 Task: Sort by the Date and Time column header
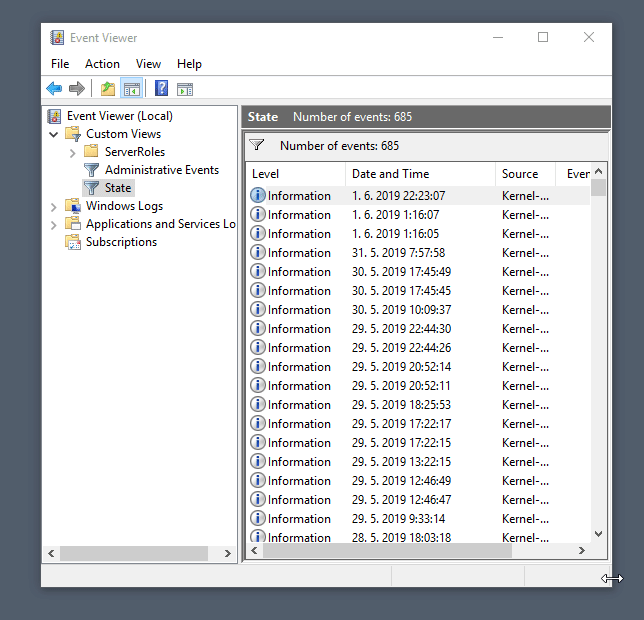tap(421, 174)
